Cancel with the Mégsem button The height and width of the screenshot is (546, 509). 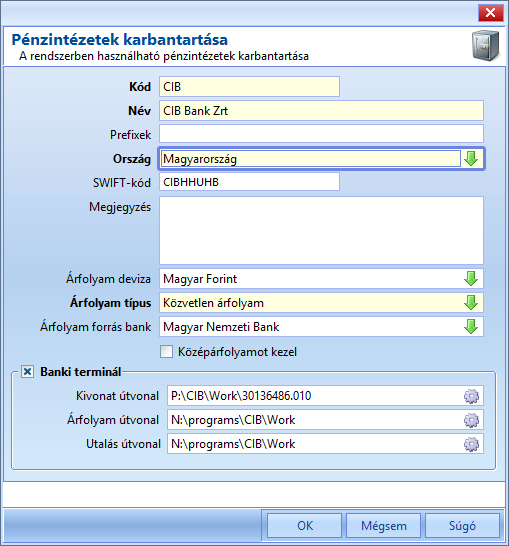(x=384, y=525)
